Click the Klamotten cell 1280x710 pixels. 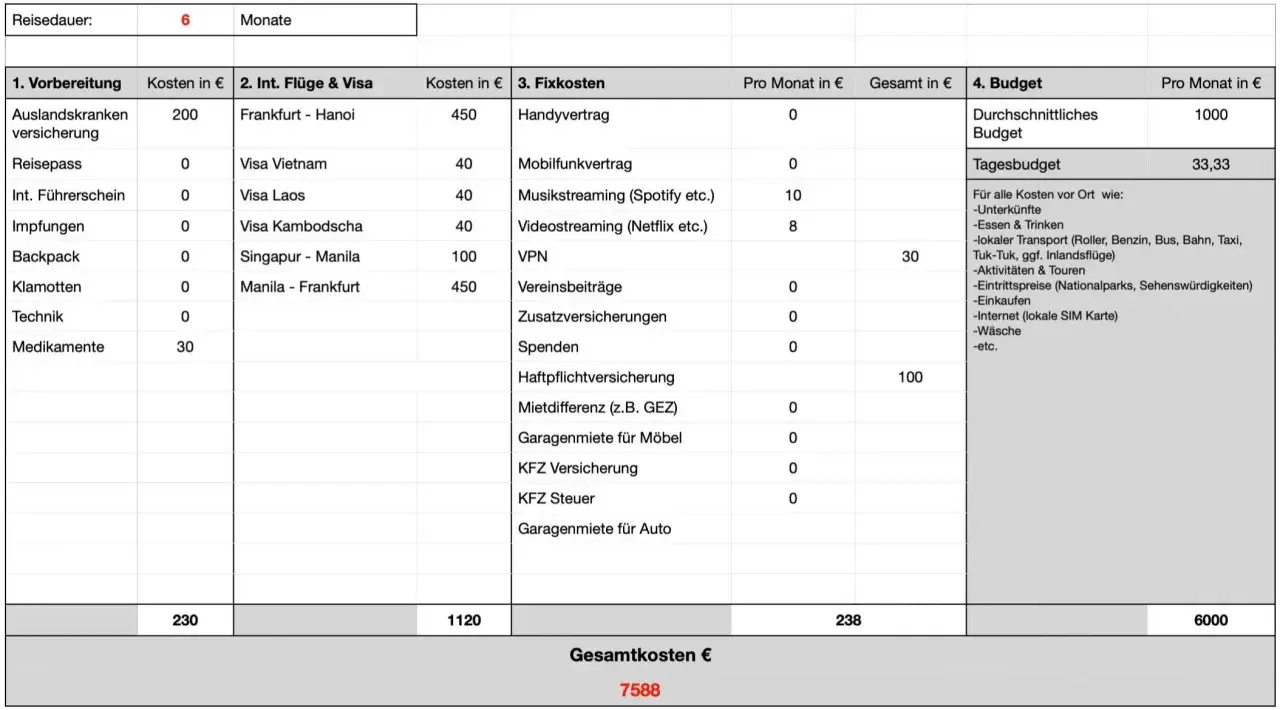coord(71,286)
